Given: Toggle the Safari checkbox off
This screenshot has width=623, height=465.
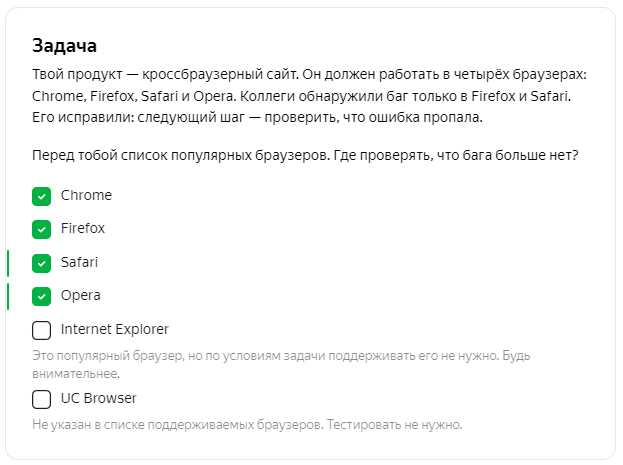Looking at the screenshot, I should pos(41,263).
